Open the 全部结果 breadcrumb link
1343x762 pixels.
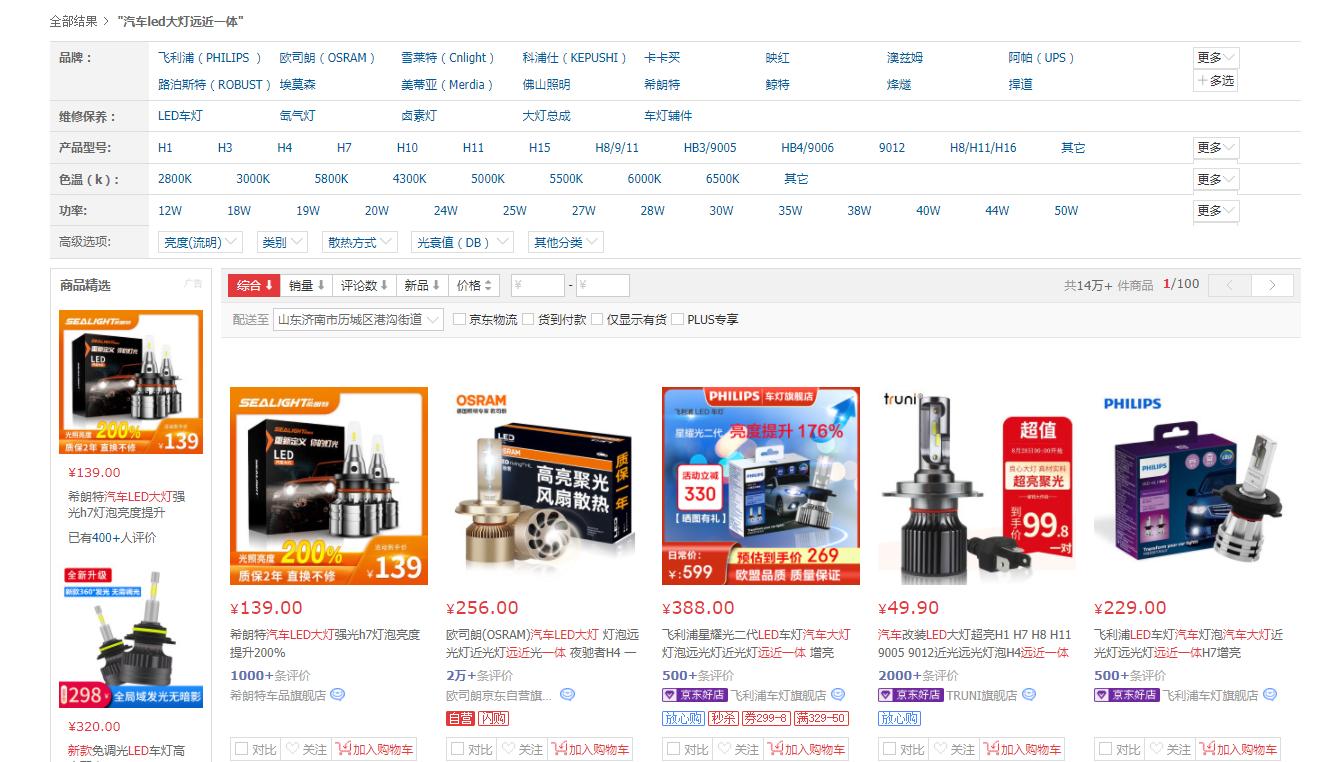(74, 21)
